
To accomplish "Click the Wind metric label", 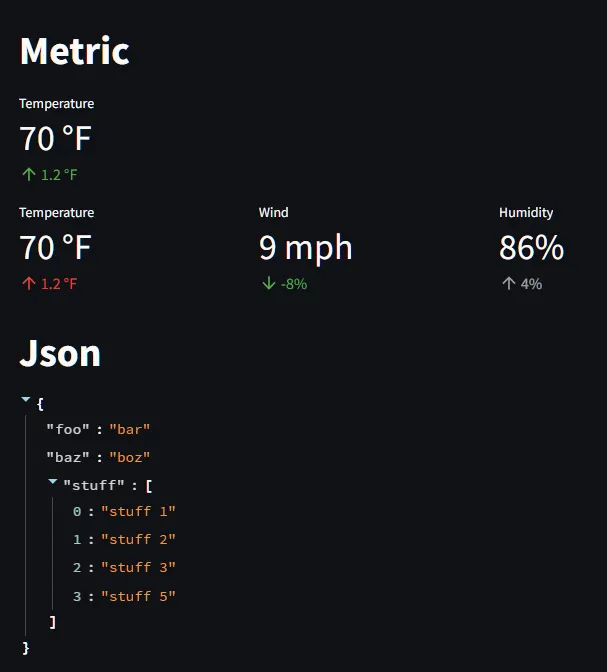I will point(273,213).
